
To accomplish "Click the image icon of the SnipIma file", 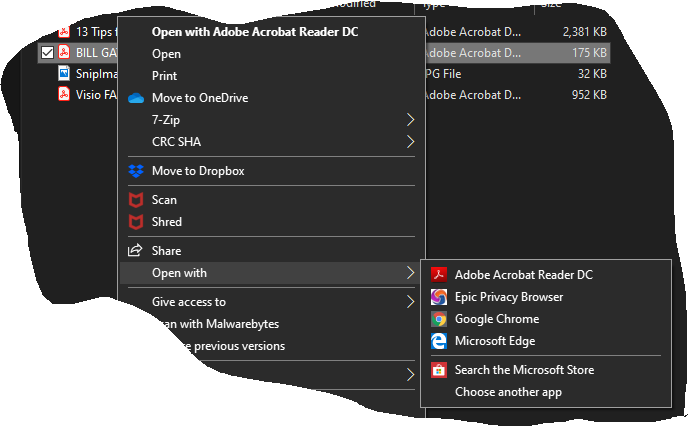I will [x=64, y=73].
